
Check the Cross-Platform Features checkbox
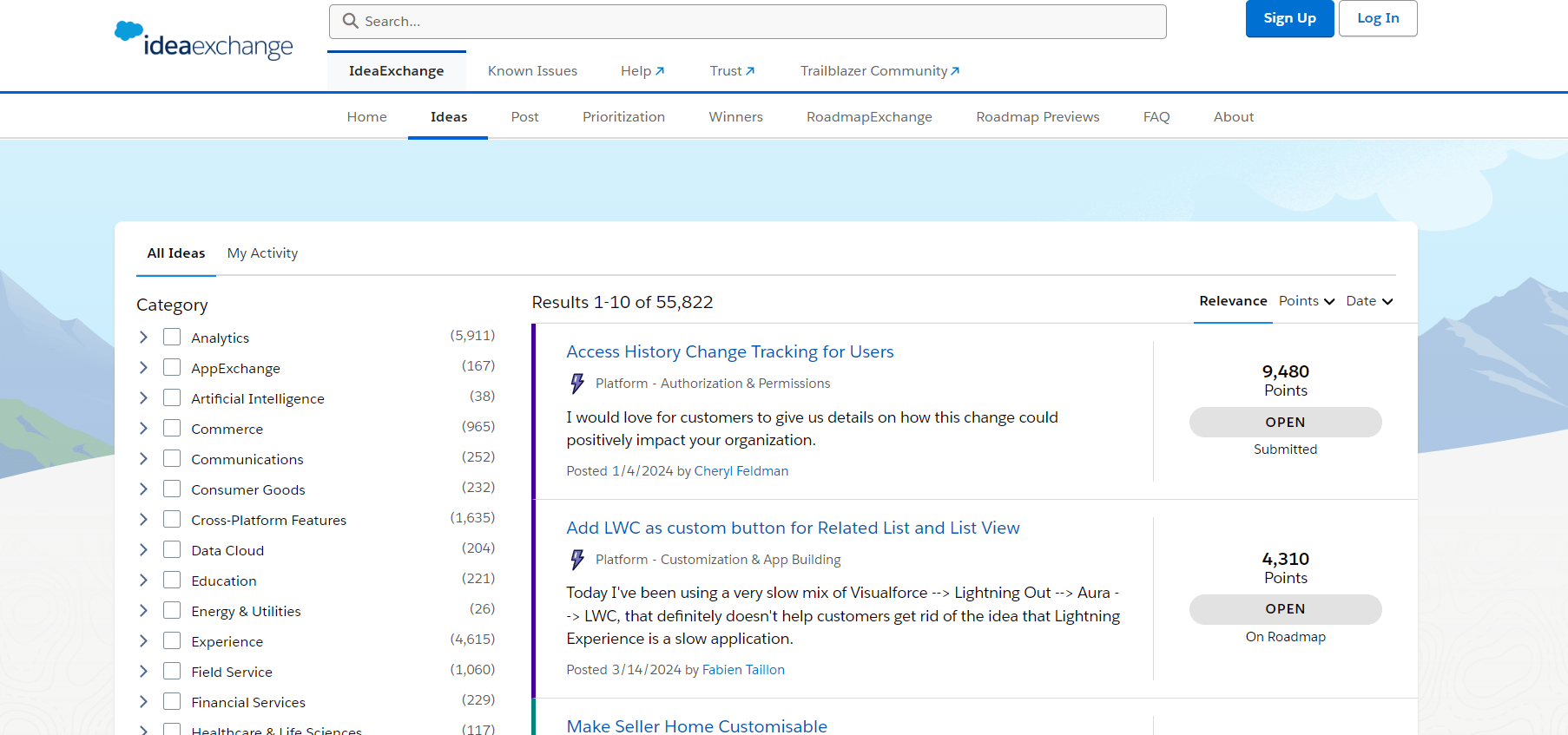(172, 519)
